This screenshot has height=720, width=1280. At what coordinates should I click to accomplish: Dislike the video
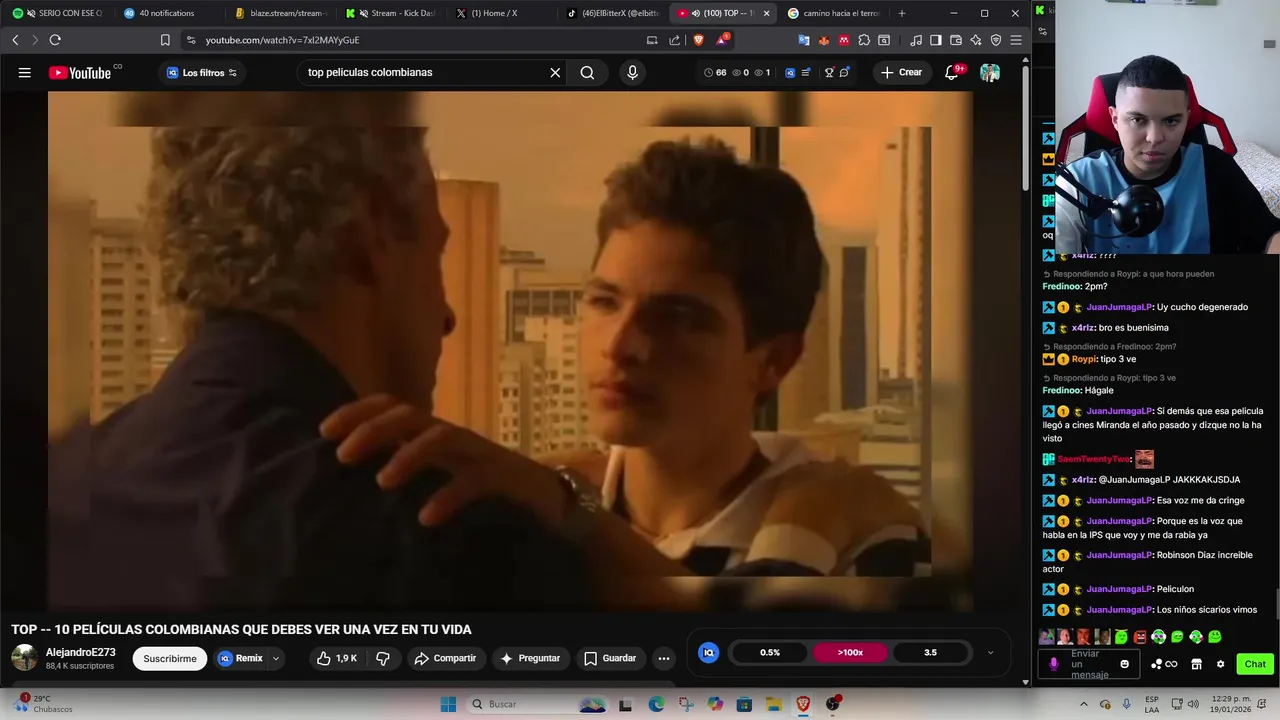382,658
